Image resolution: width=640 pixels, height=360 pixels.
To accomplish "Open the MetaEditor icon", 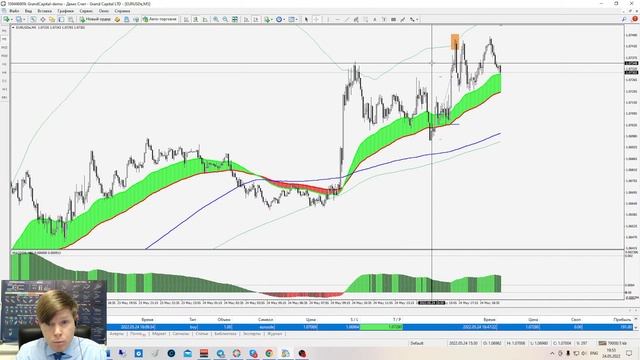I will tap(117, 19).
